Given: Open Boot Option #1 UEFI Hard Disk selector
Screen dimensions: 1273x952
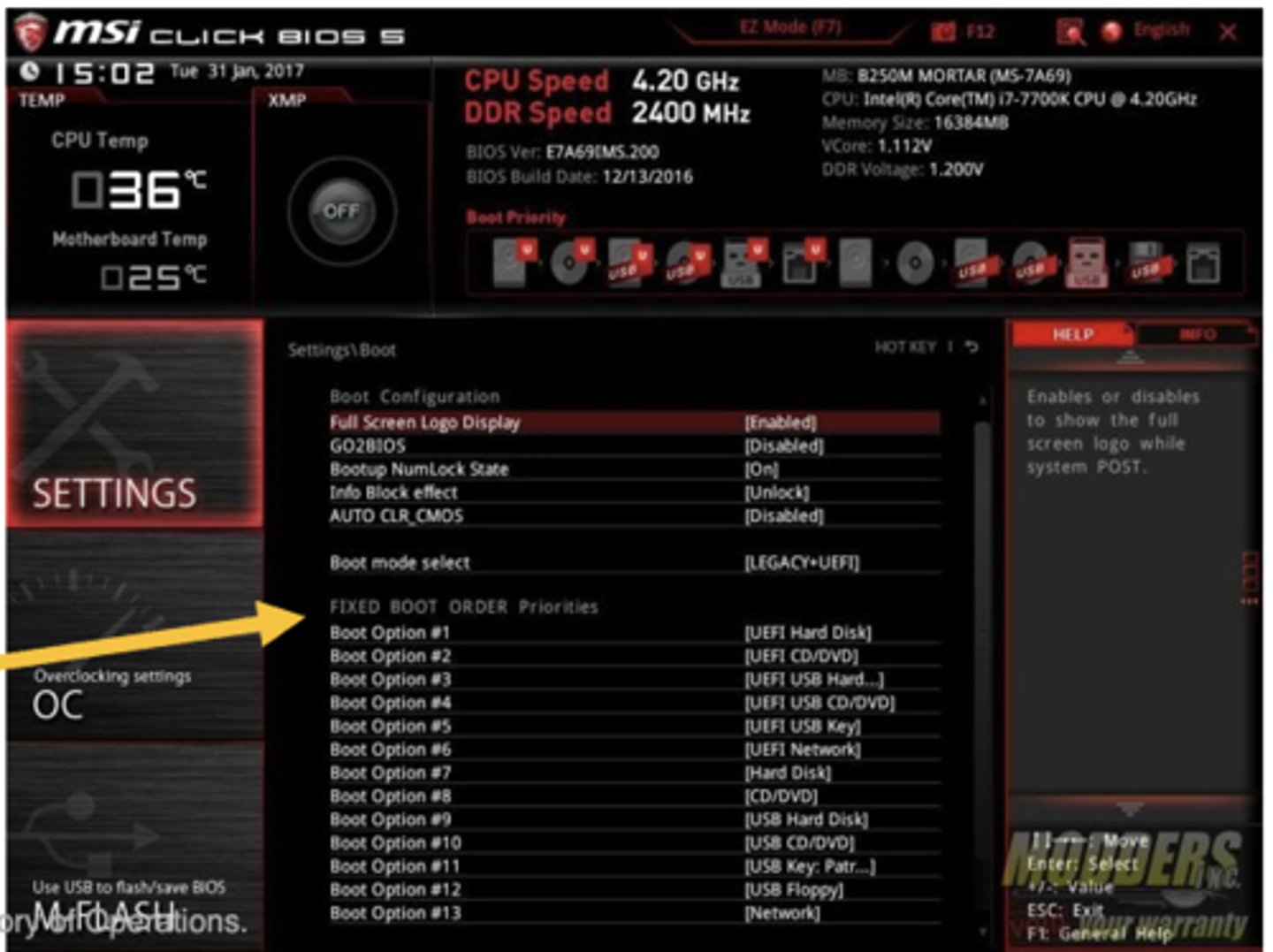Looking at the screenshot, I should [x=807, y=633].
